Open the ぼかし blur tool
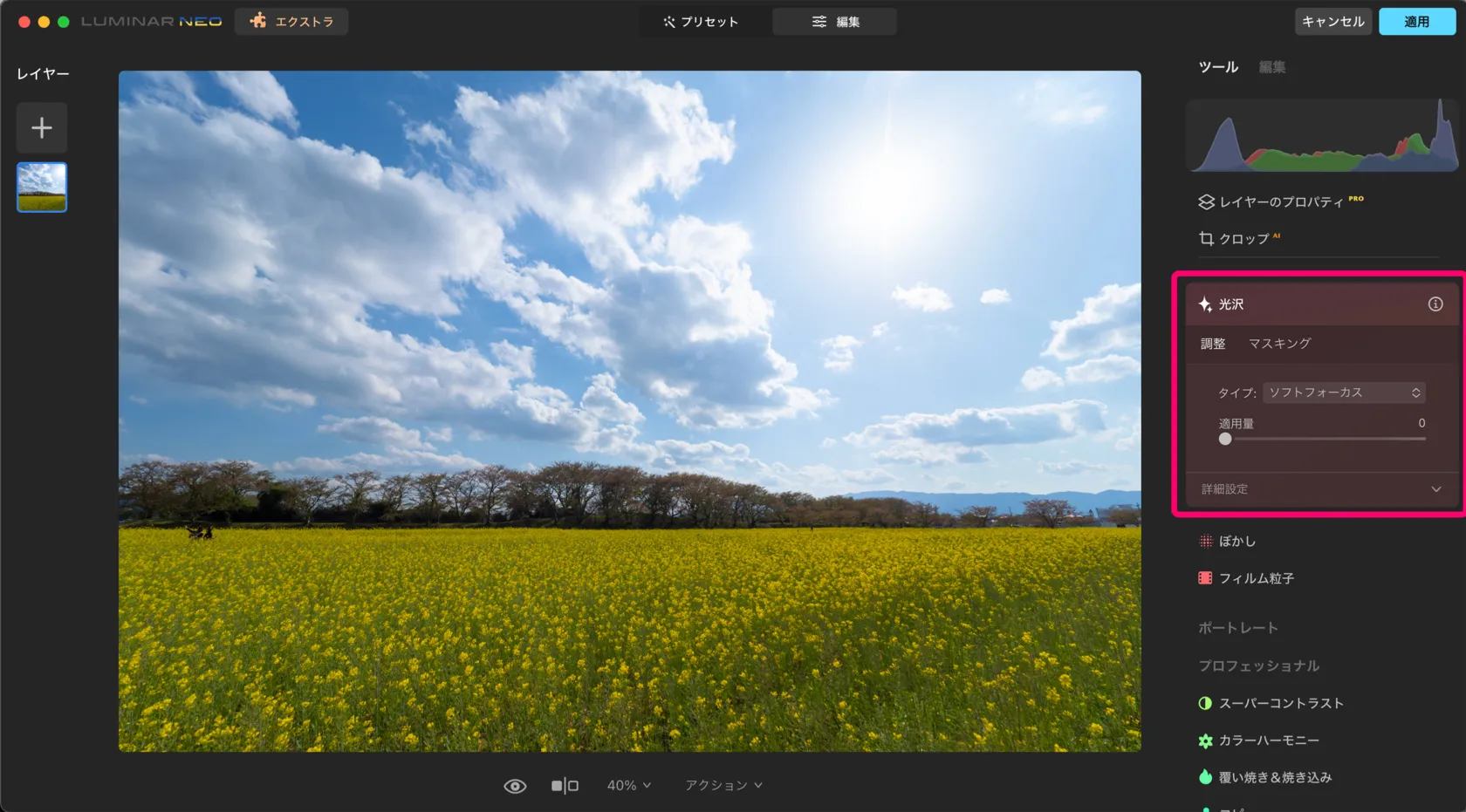Screen dimensions: 1466x812 (1237, 542)
